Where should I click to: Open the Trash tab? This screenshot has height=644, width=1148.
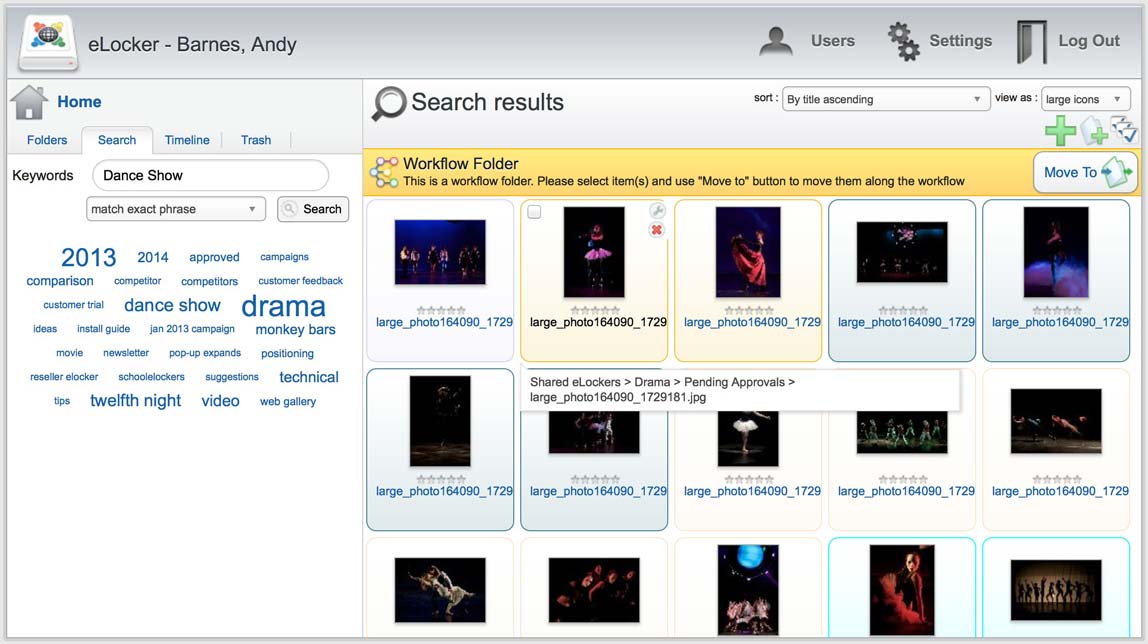point(256,140)
